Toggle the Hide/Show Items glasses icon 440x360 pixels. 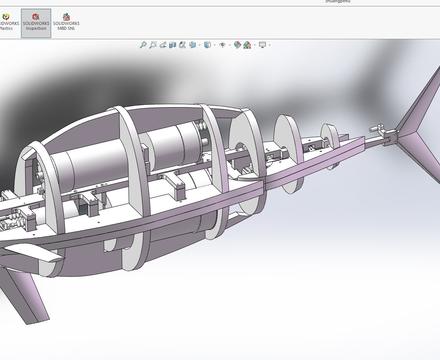point(223,45)
